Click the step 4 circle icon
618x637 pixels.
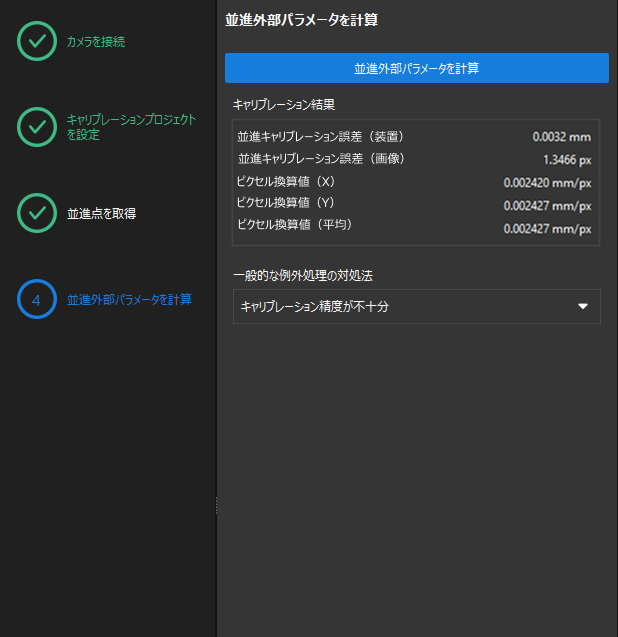[x=37, y=299]
